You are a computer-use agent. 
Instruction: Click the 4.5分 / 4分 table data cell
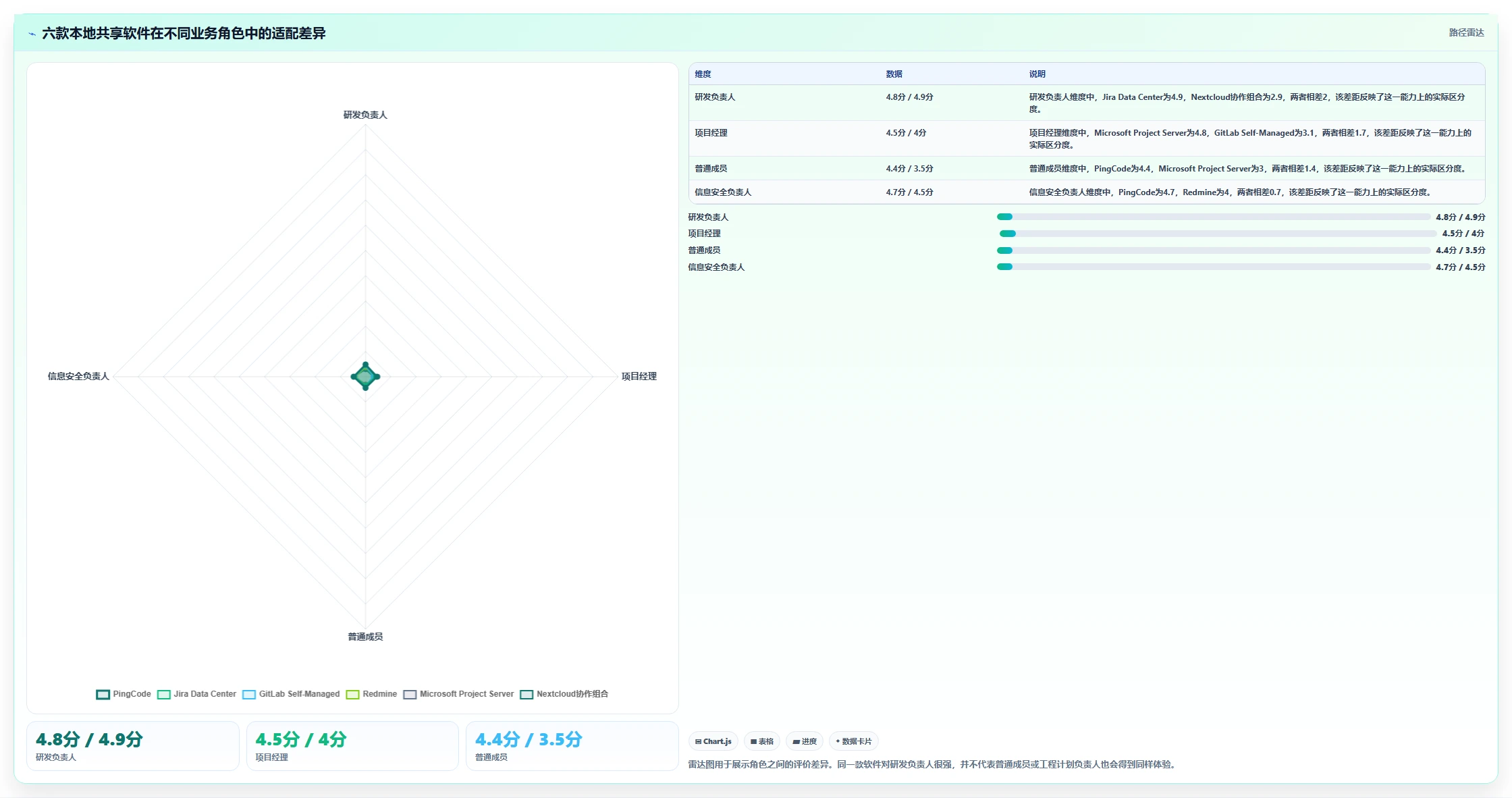pyautogui.click(x=906, y=133)
